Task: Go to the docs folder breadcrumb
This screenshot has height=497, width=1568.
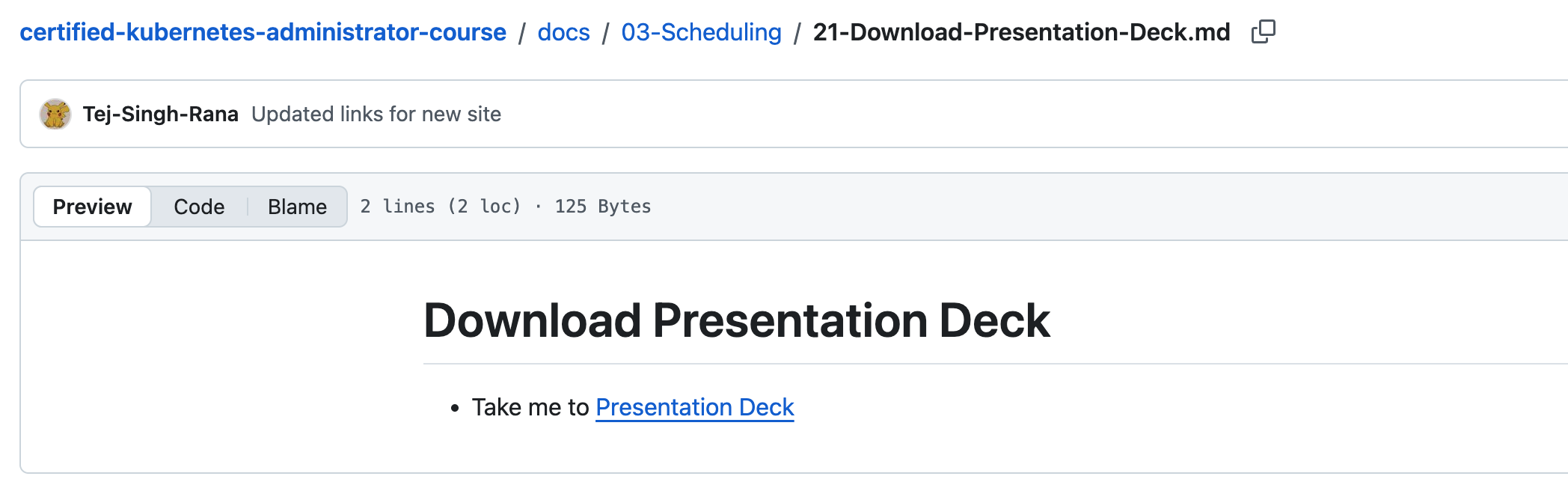Action: pyautogui.click(x=563, y=32)
